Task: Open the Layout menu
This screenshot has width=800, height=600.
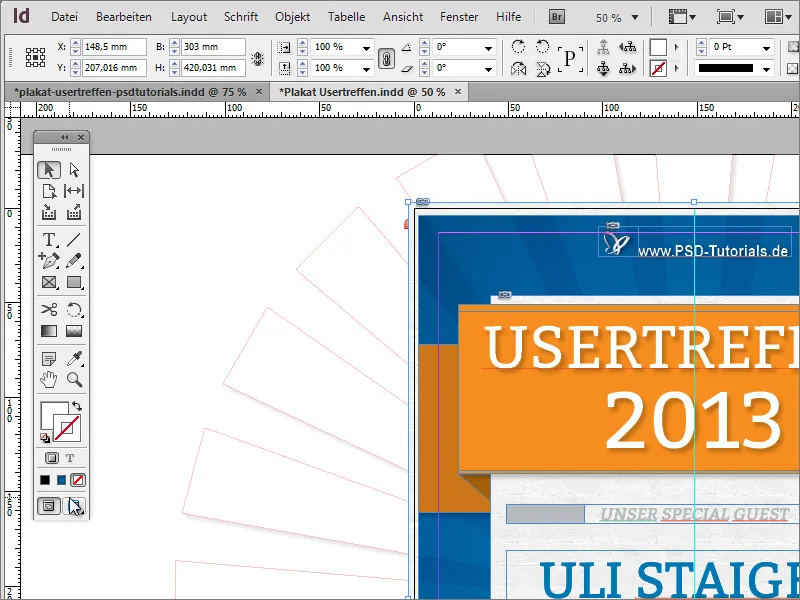Action: (189, 17)
